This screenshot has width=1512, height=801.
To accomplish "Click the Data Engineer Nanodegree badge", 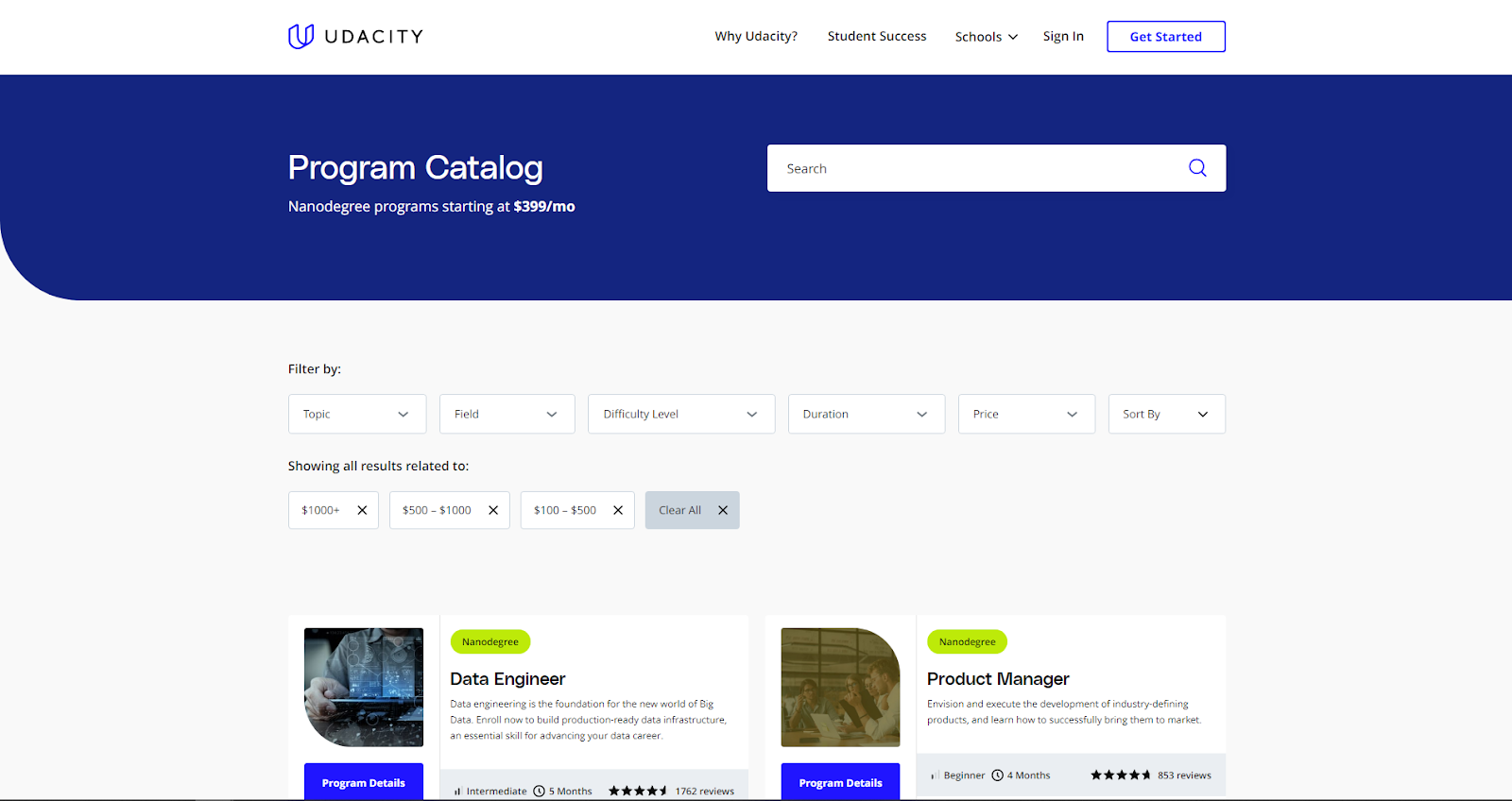I will click(x=490, y=641).
